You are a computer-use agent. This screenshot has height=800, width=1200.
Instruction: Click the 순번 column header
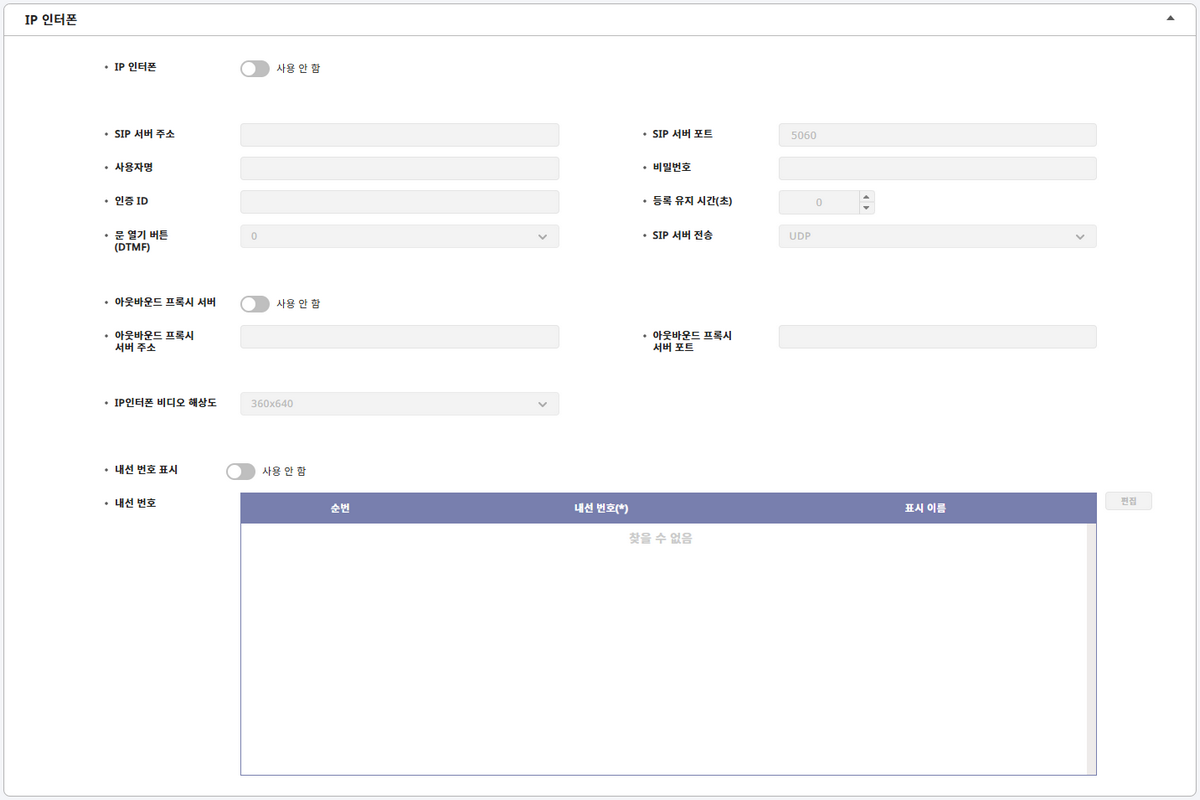[x=340, y=508]
